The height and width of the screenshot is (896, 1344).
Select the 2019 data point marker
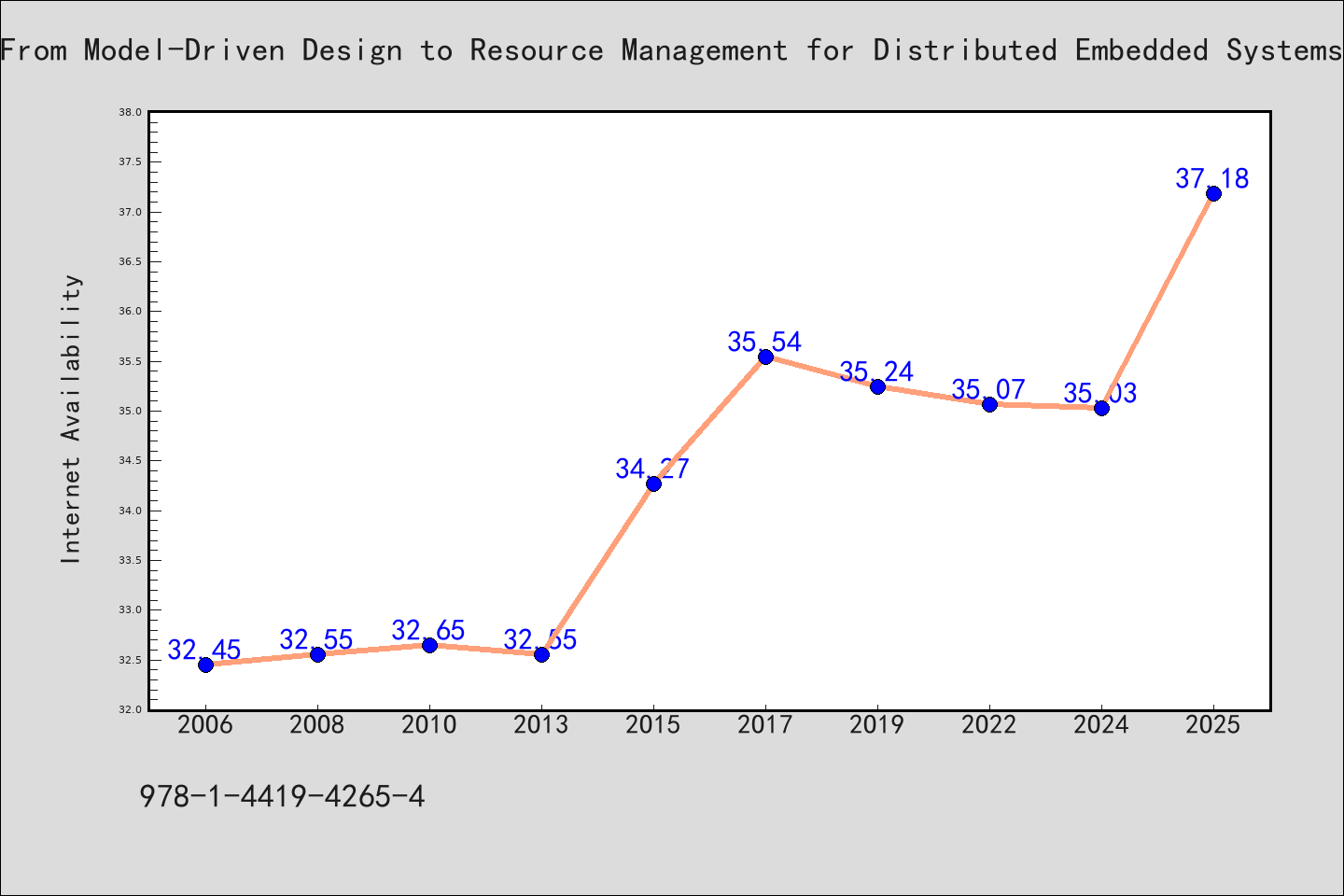point(877,386)
